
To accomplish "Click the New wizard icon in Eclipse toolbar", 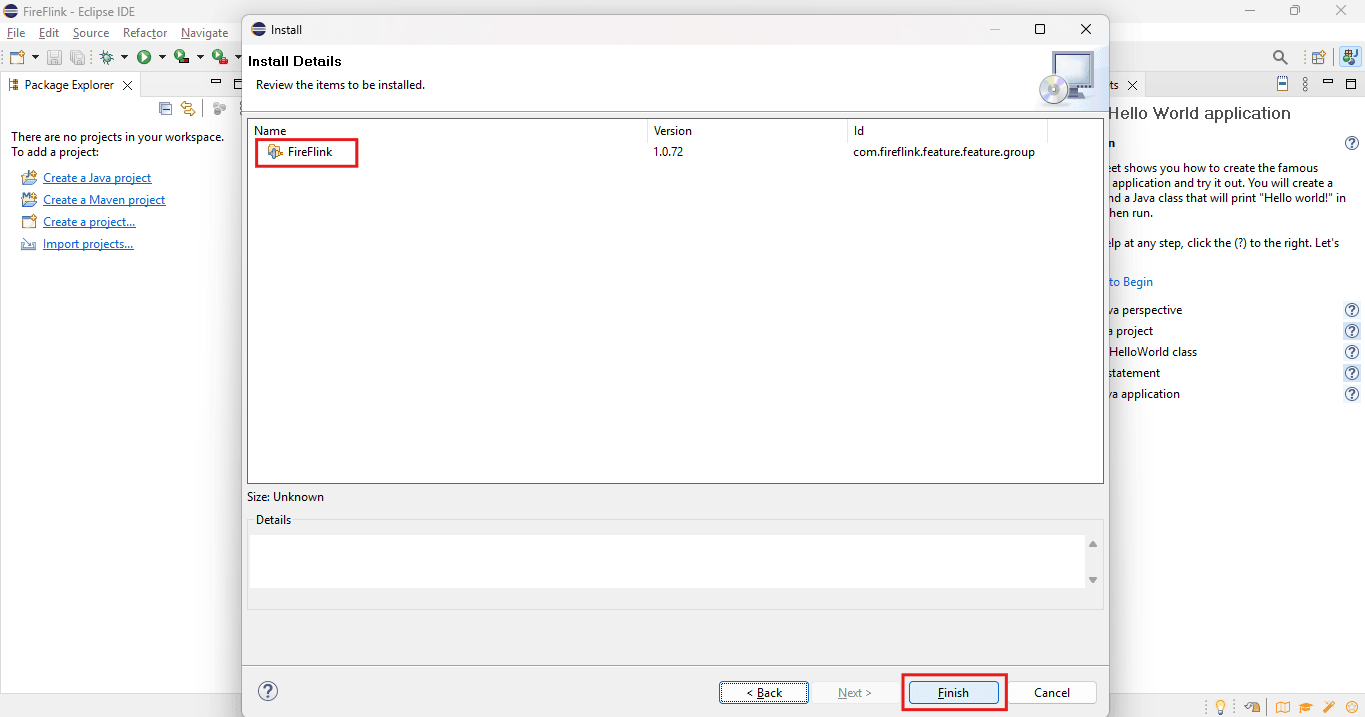I will click(17, 58).
